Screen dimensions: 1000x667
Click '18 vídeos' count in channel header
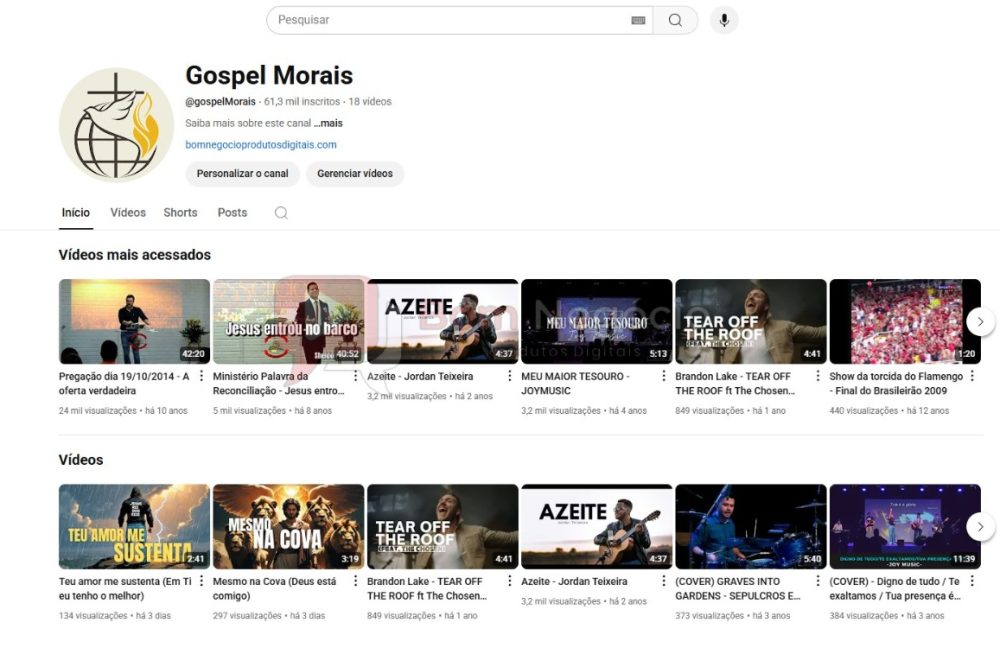click(370, 101)
